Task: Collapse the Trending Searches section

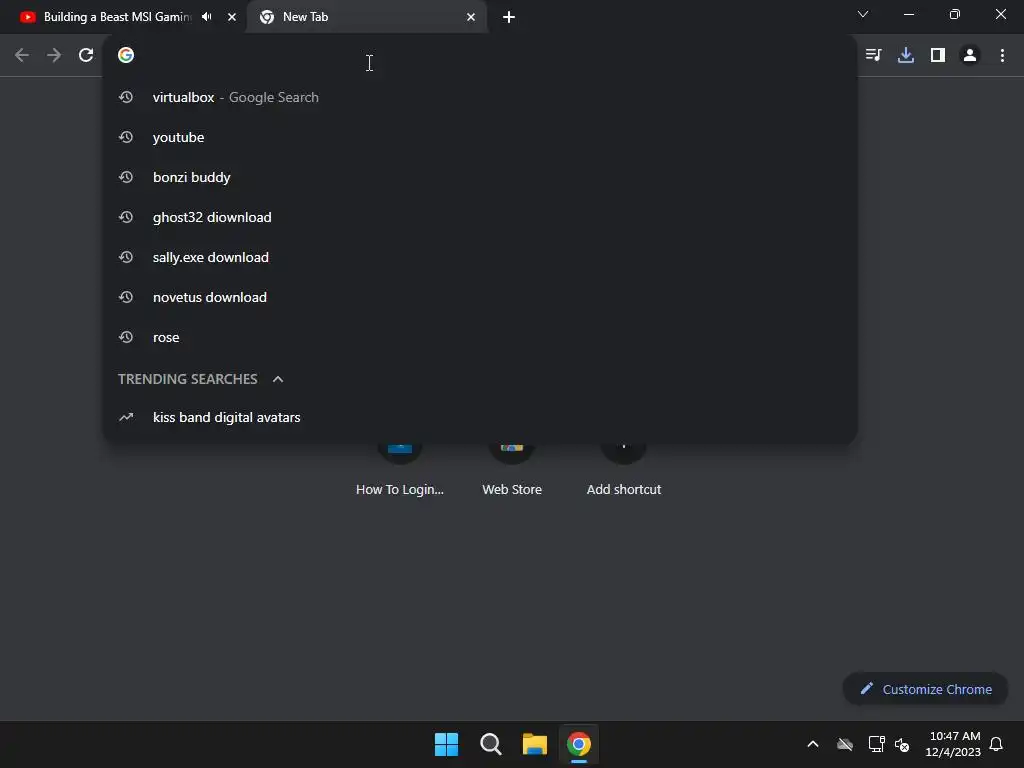Action: 278,379
